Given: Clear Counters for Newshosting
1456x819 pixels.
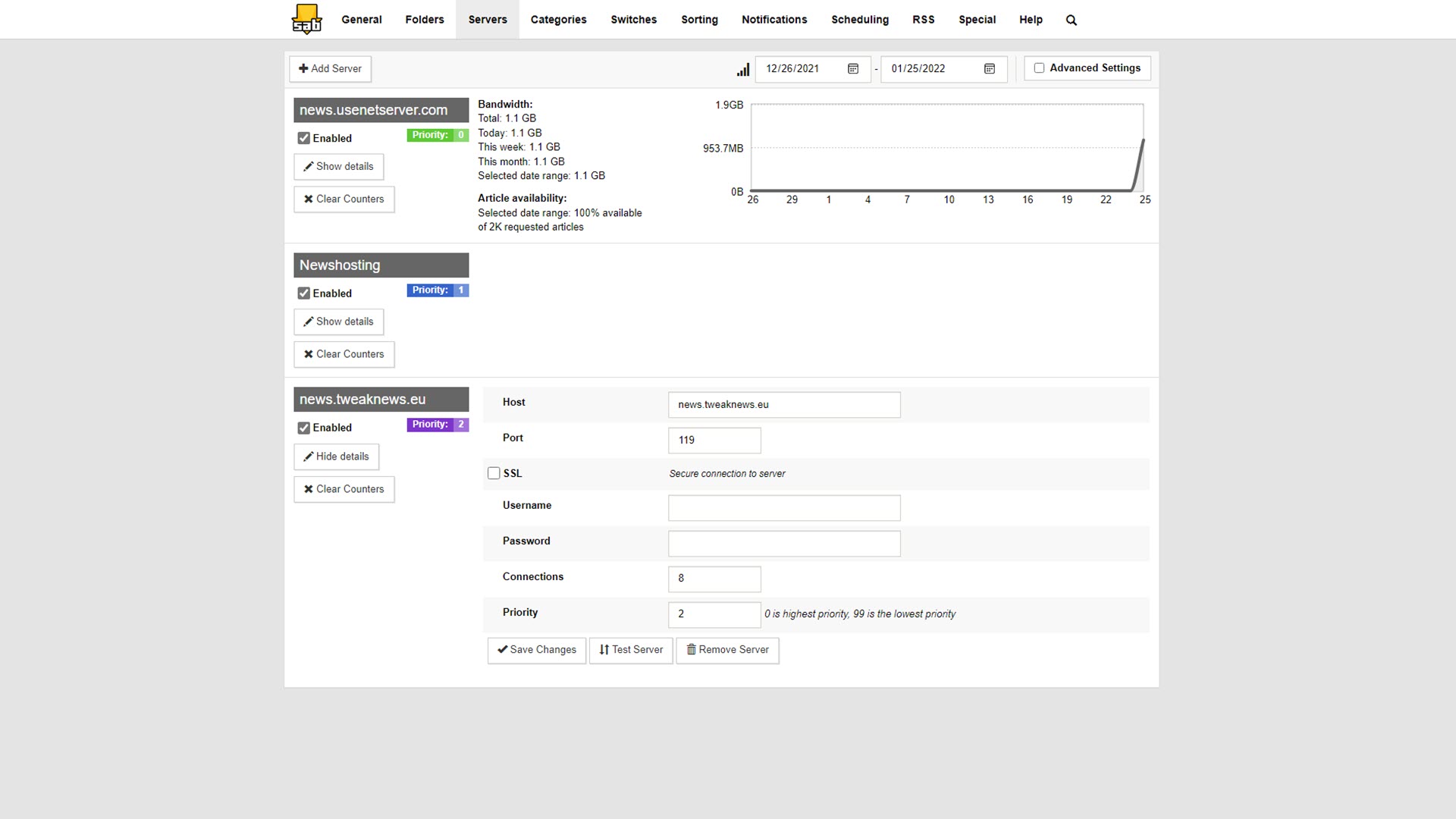Looking at the screenshot, I should point(344,354).
